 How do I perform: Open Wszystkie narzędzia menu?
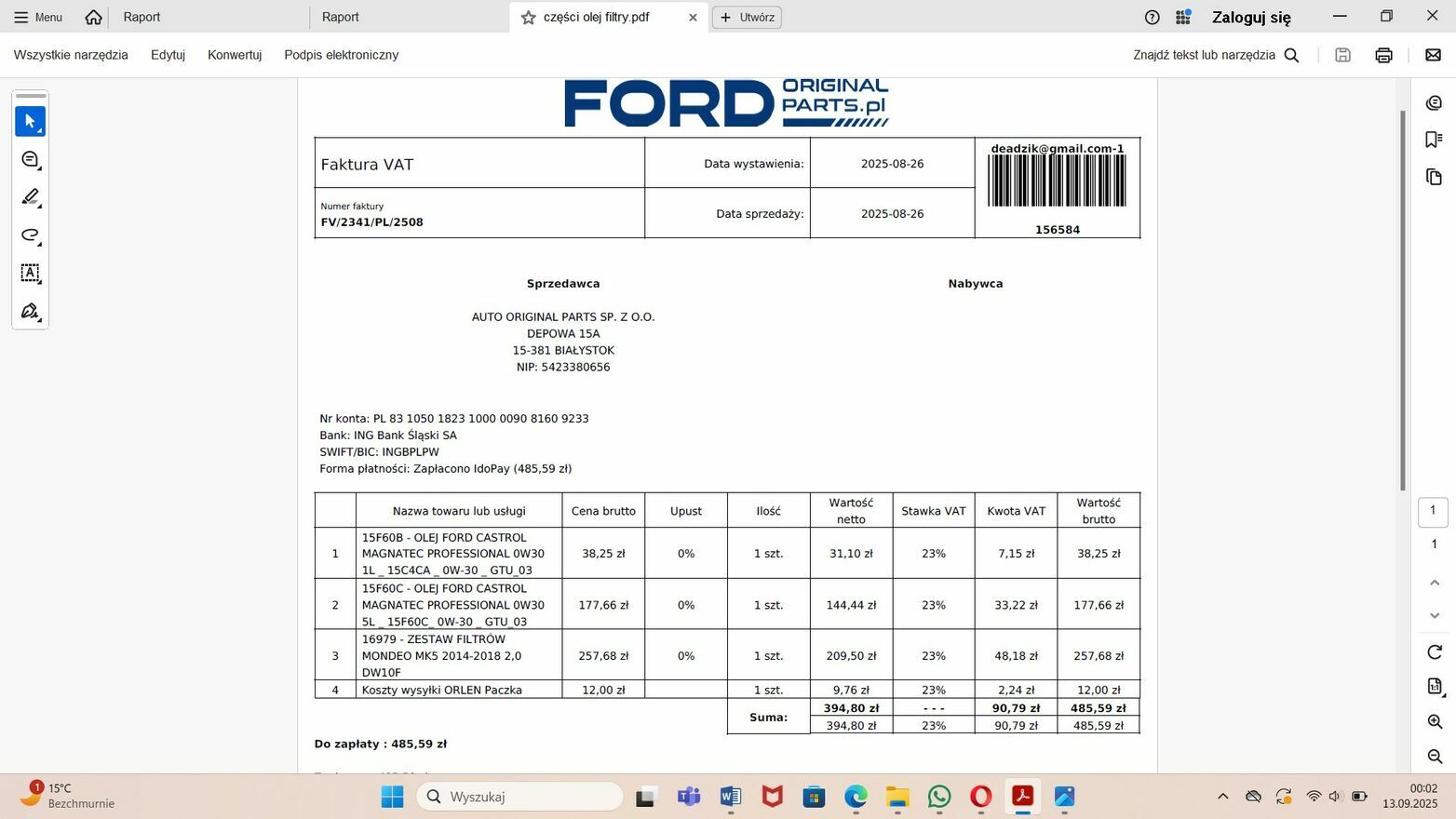[x=71, y=55]
